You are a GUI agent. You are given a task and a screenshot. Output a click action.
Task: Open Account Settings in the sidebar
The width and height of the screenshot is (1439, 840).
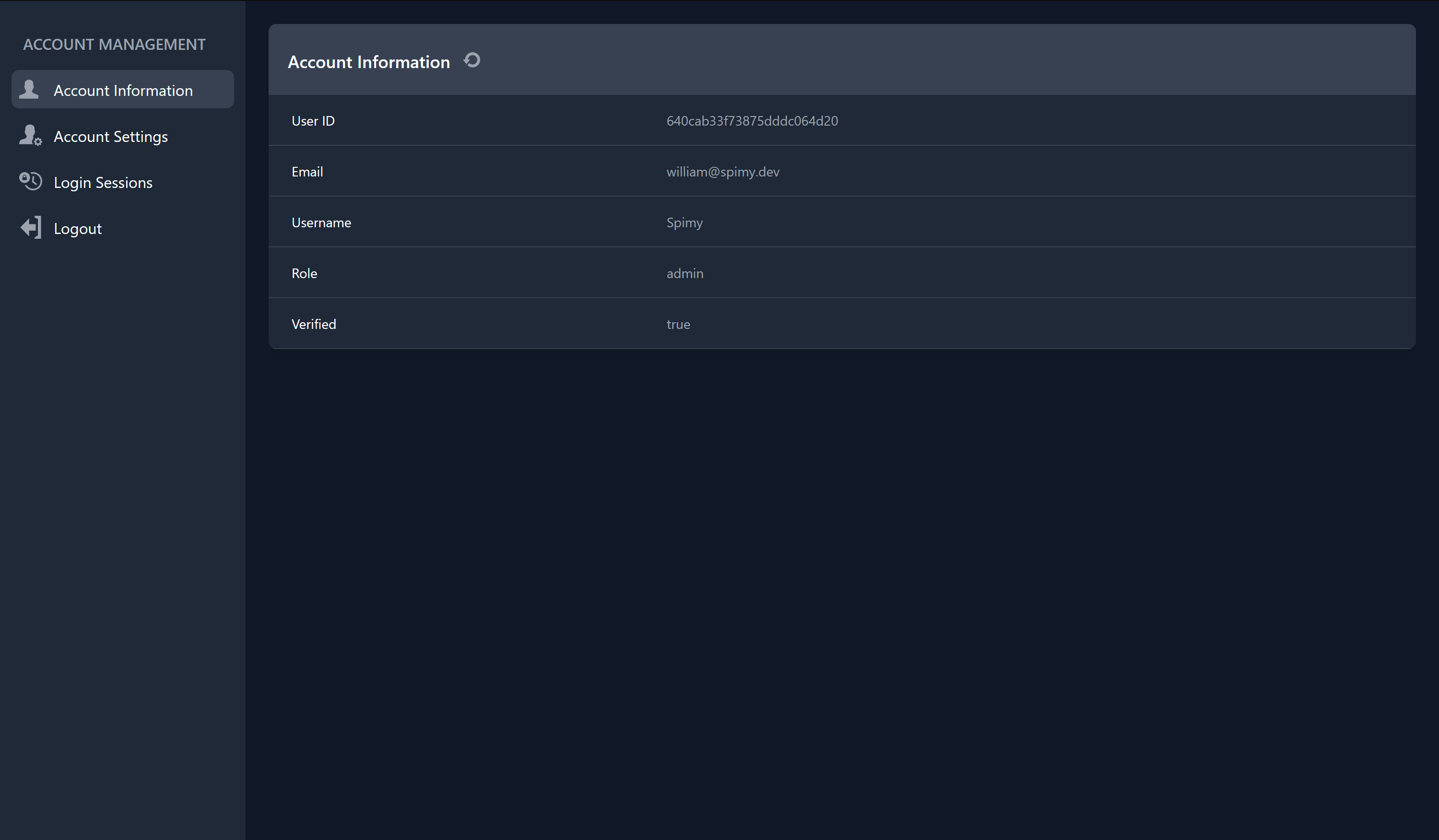pos(123,136)
